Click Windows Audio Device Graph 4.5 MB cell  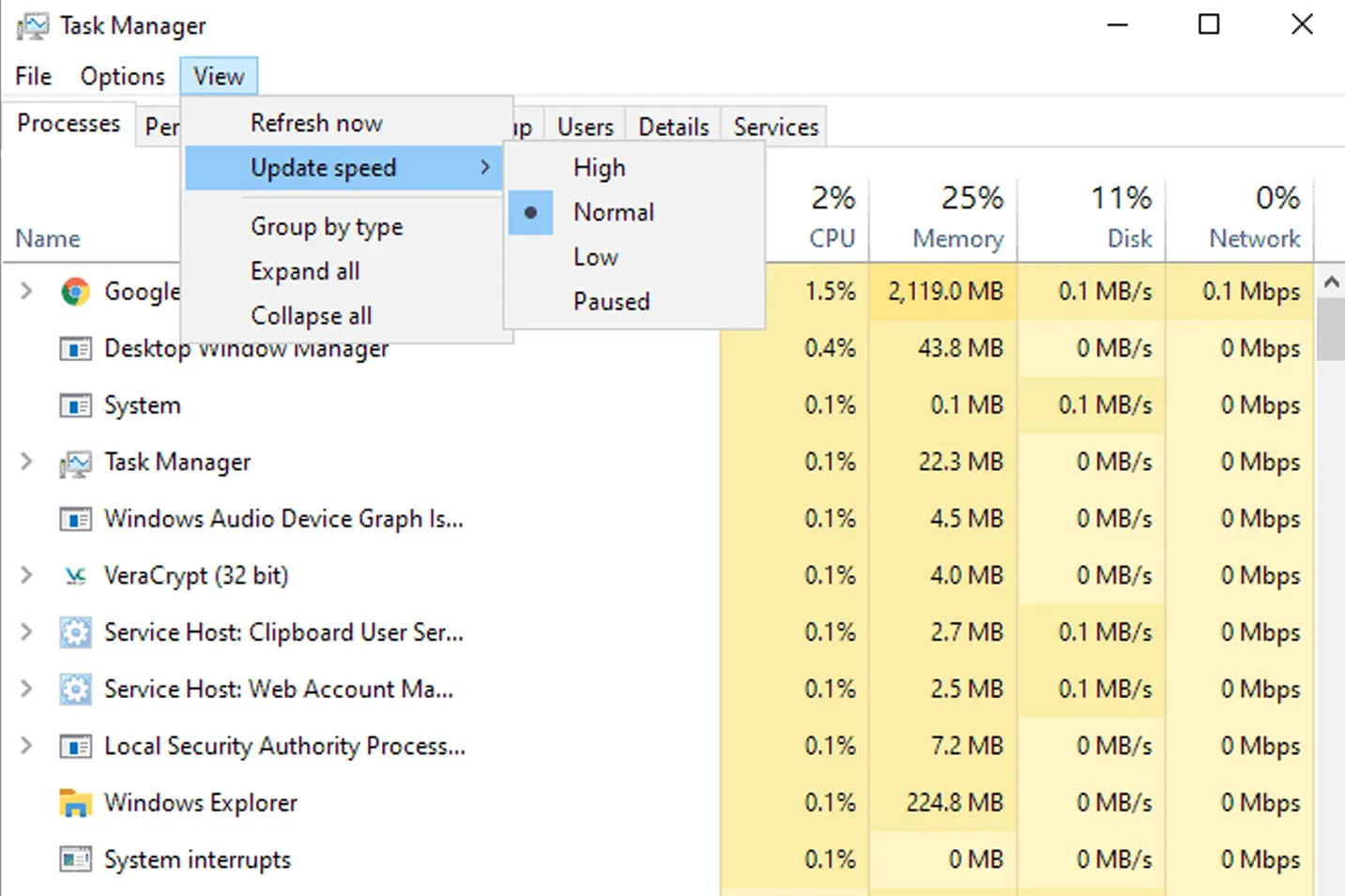[x=967, y=519]
